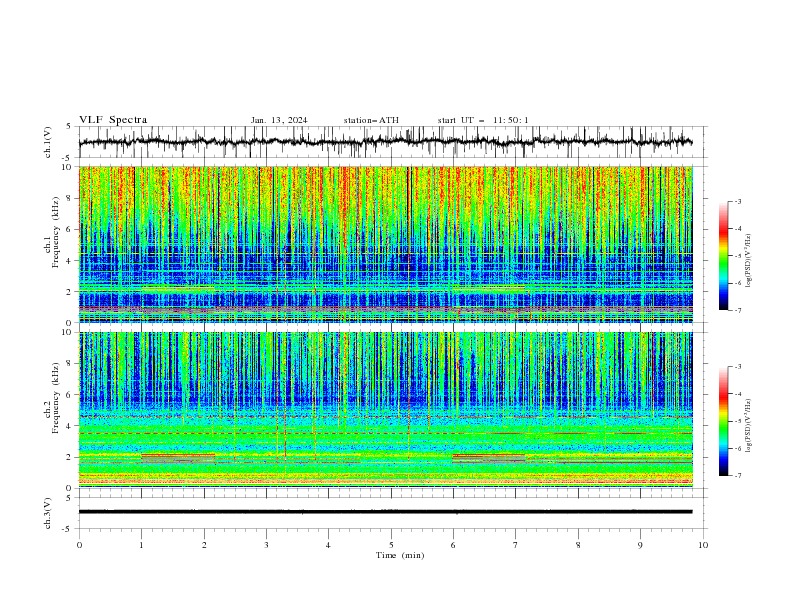Screen dimensions: 792x612
Task: Click the "3" tick on the time axis
Action: 266,545
